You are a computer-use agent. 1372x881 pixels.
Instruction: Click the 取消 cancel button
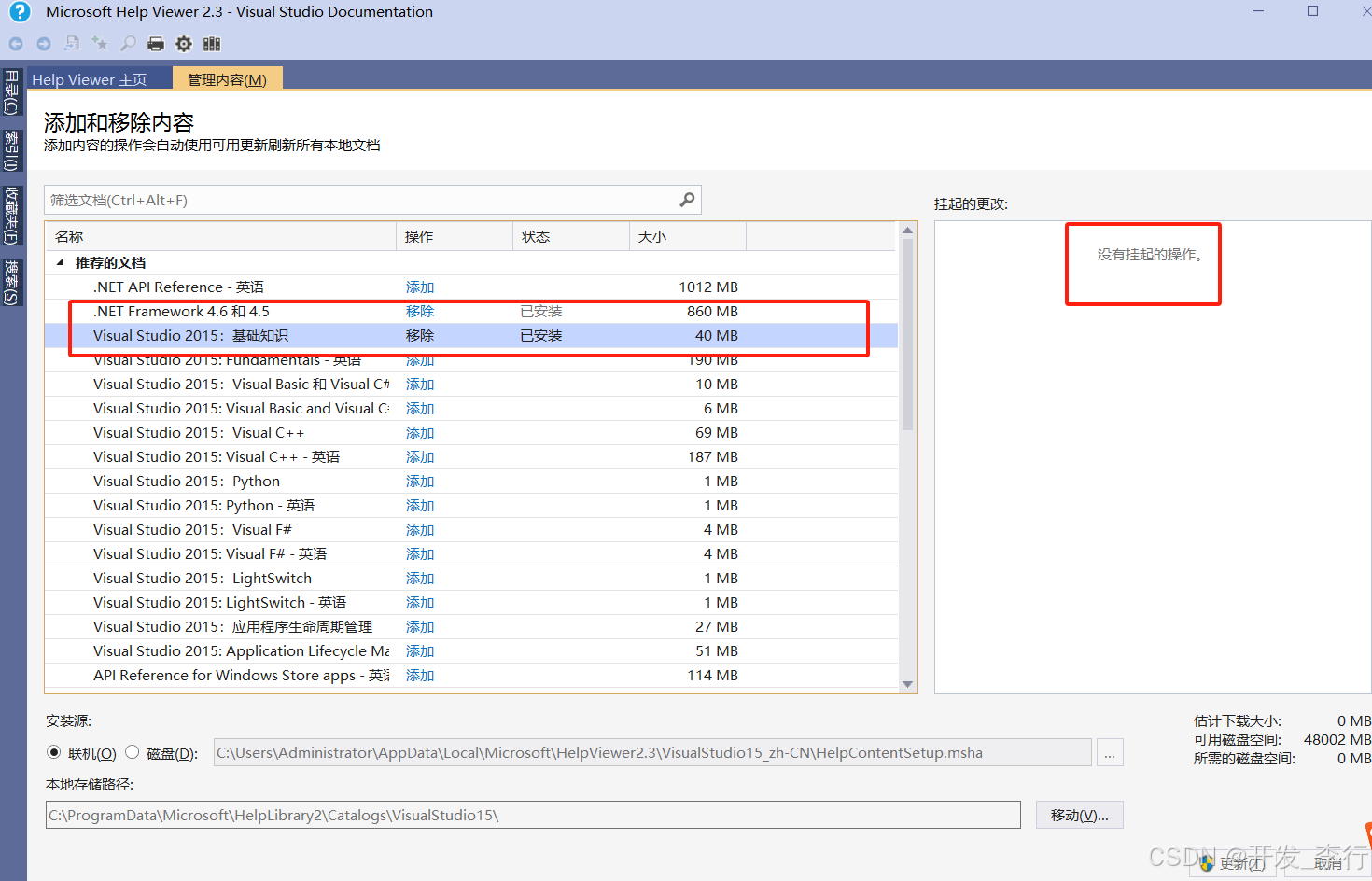(x=1328, y=863)
